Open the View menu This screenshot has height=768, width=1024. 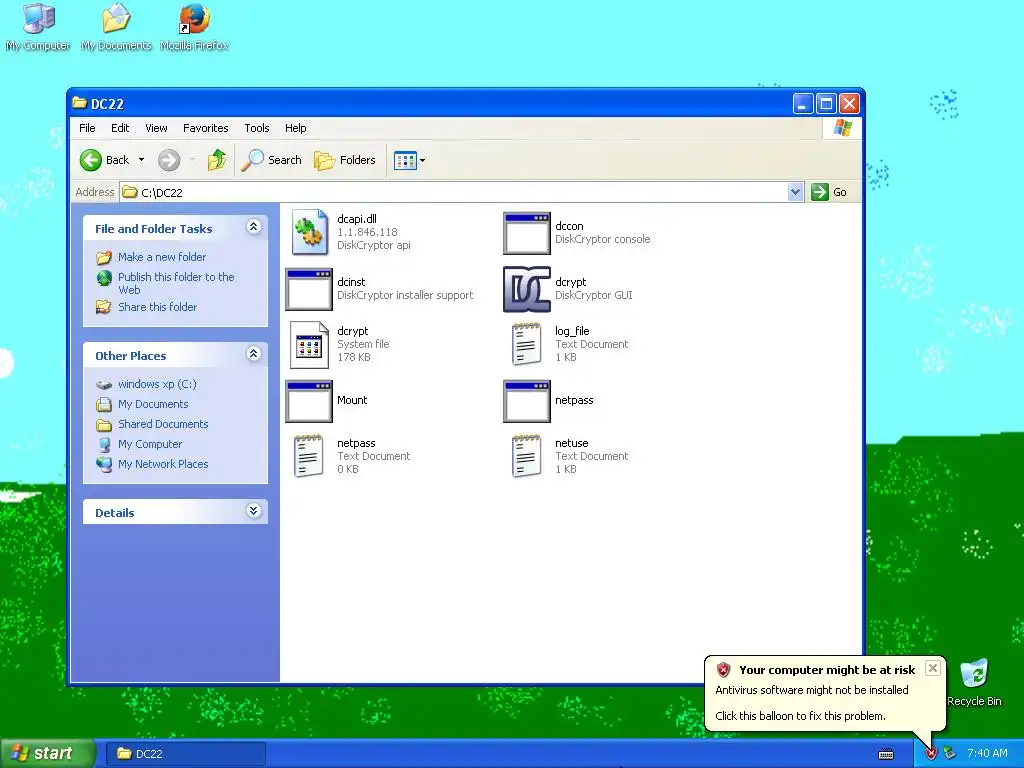coord(156,128)
